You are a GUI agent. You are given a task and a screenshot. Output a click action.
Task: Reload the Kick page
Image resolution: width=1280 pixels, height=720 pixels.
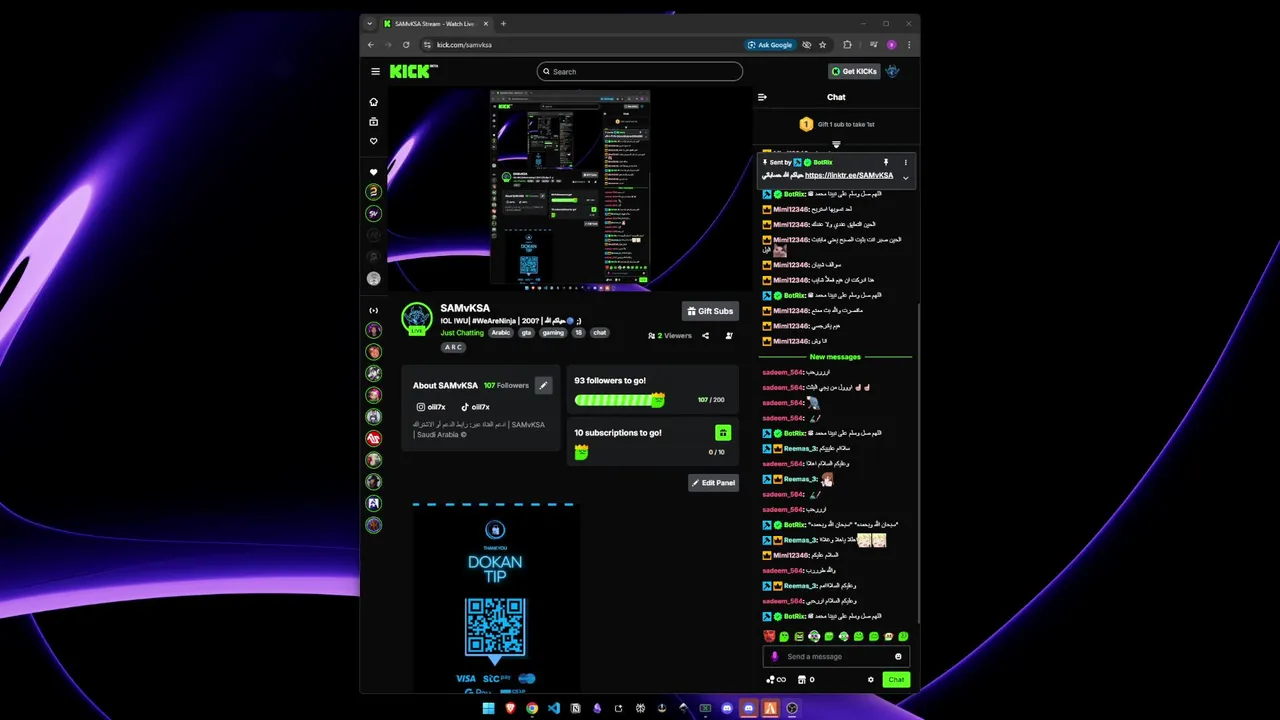(406, 45)
